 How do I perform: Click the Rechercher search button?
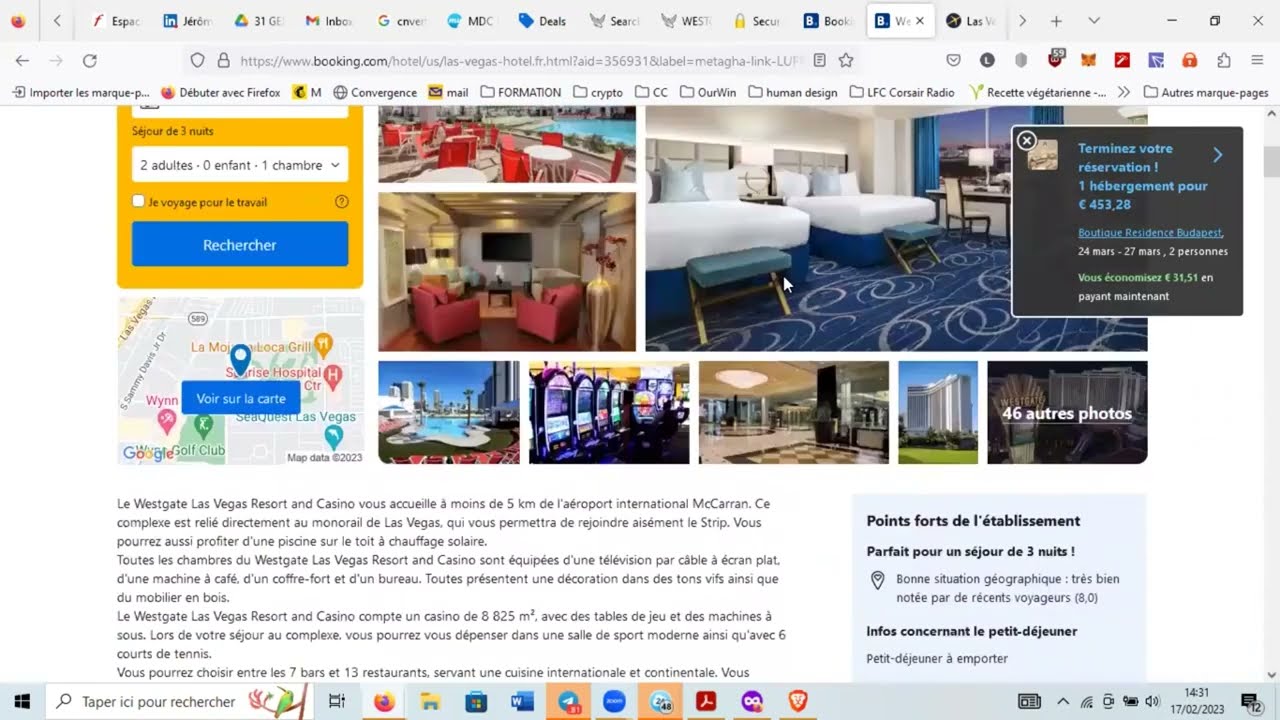pos(240,244)
